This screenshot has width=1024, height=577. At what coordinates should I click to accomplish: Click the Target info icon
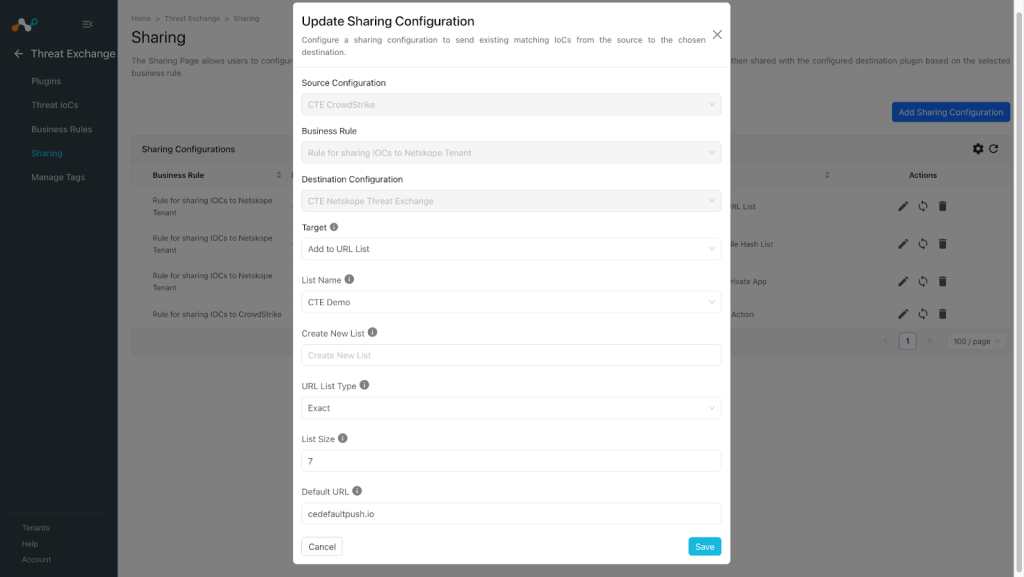pyautogui.click(x=334, y=227)
